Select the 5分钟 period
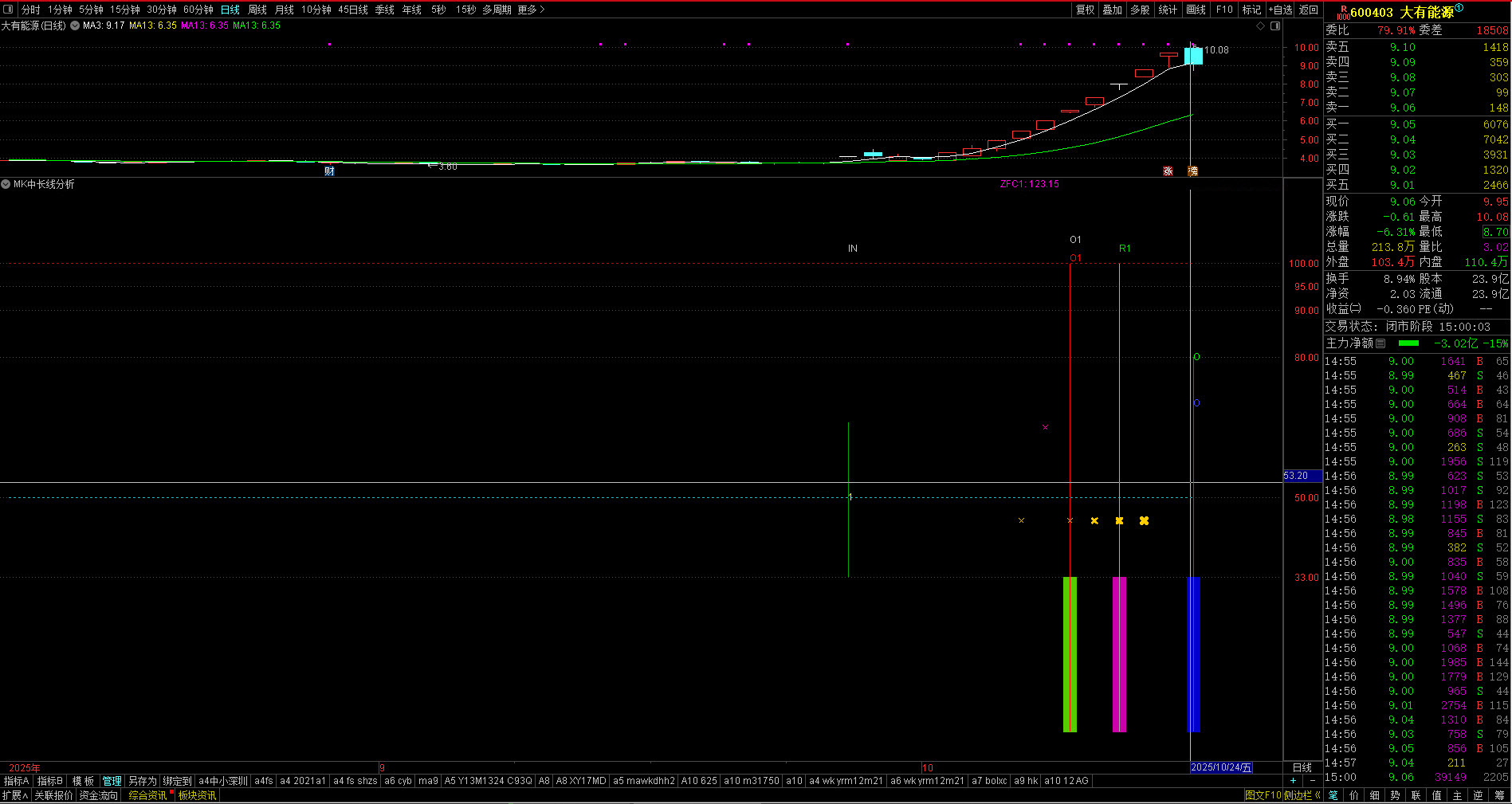The height and width of the screenshot is (804, 1512). tap(91, 10)
